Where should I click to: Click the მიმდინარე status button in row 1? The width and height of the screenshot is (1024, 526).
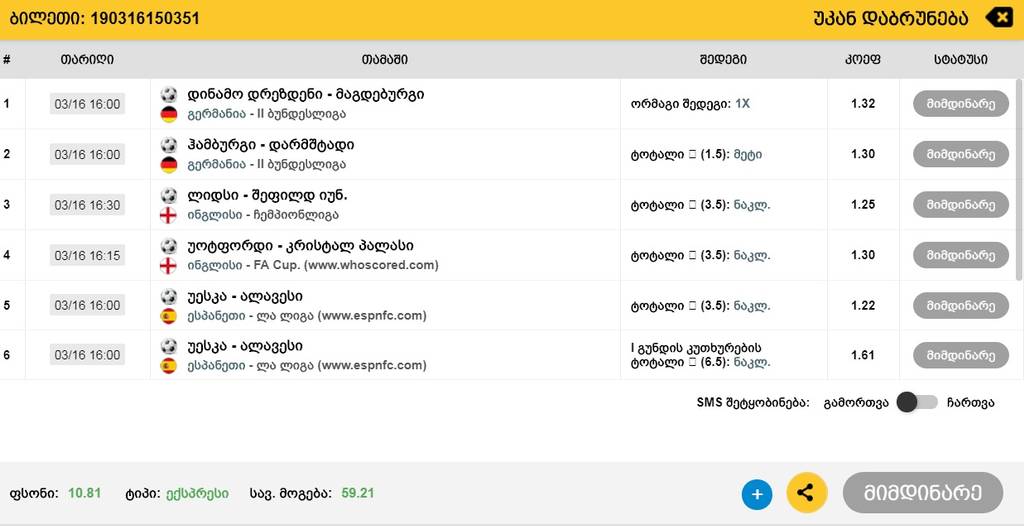(961, 103)
